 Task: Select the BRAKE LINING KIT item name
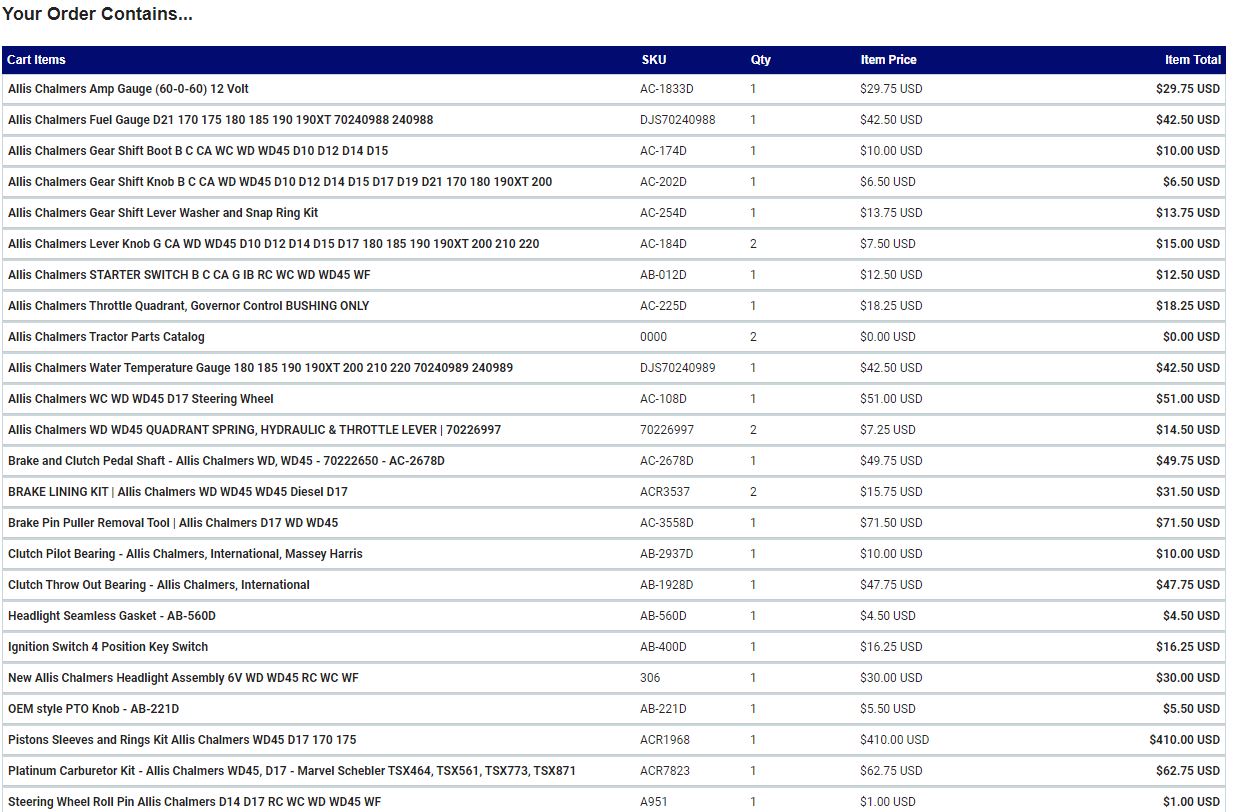coord(178,492)
